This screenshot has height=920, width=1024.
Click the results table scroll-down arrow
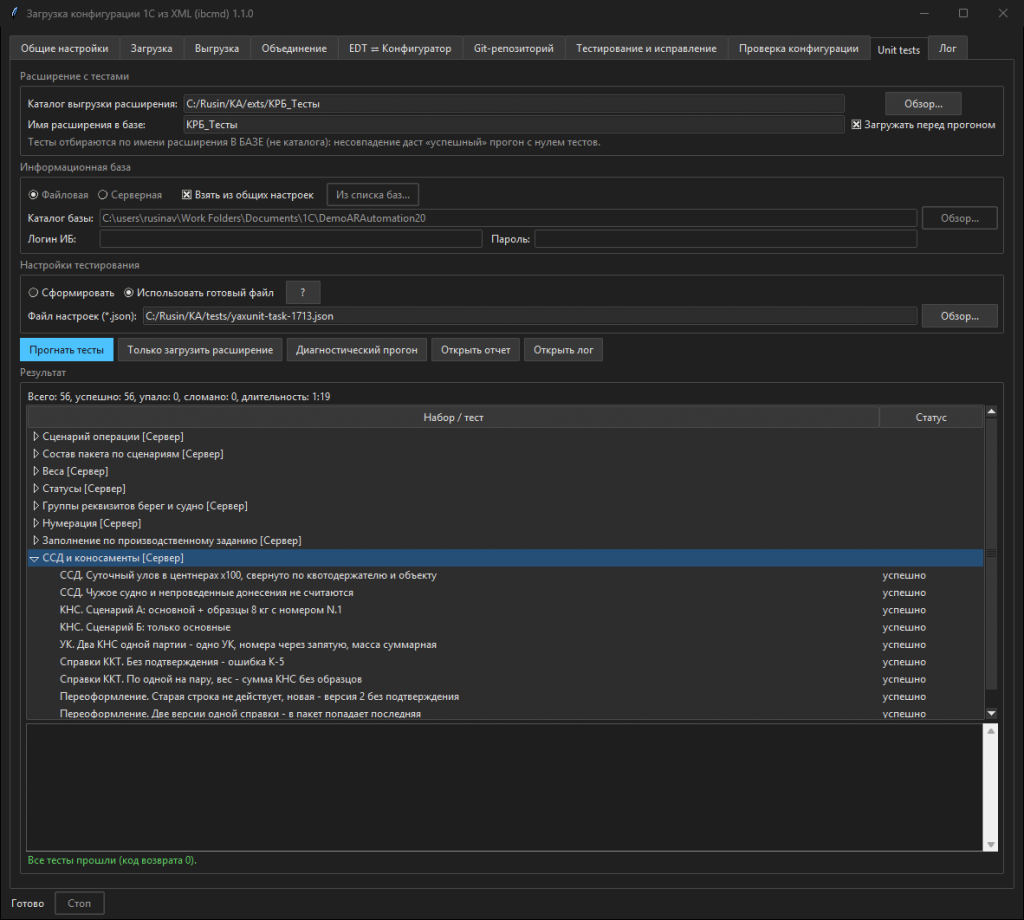[x=991, y=713]
